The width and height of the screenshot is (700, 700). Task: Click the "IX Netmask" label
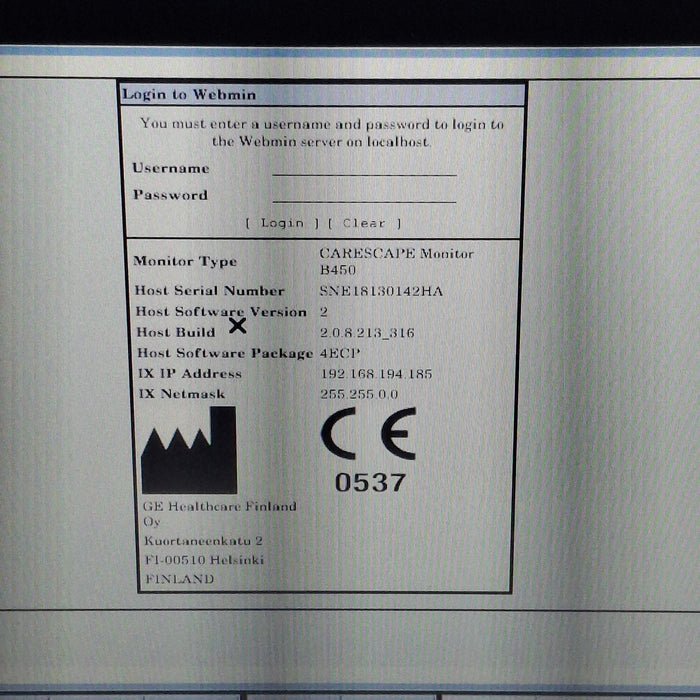click(x=182, y=394)
